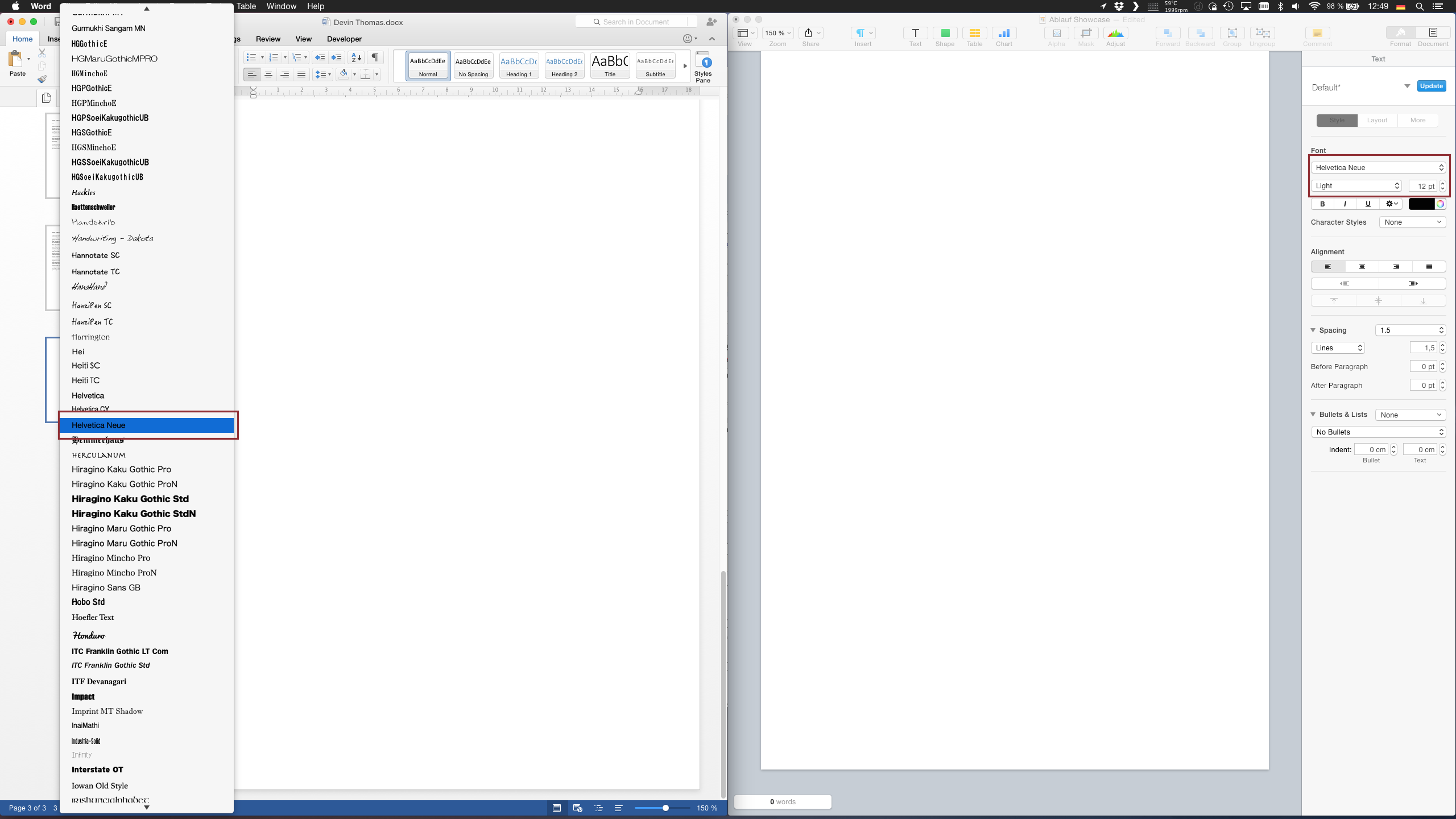
Task: Switch to the Layout tab in Pages inspector
Action: [1377, 120]
